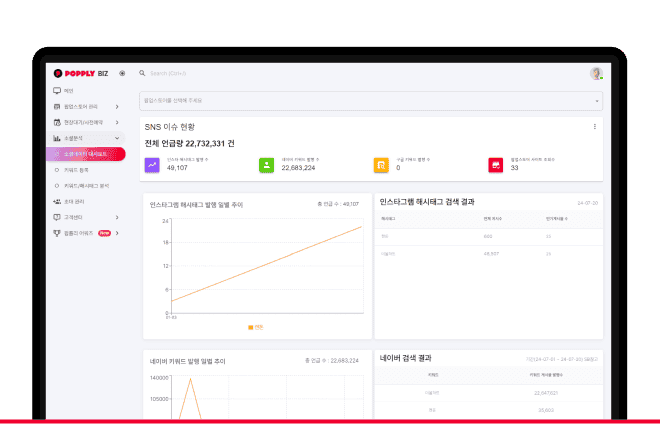Sort by the 전체 게시수 column header

pyautogui.click(x=493, y=219)
